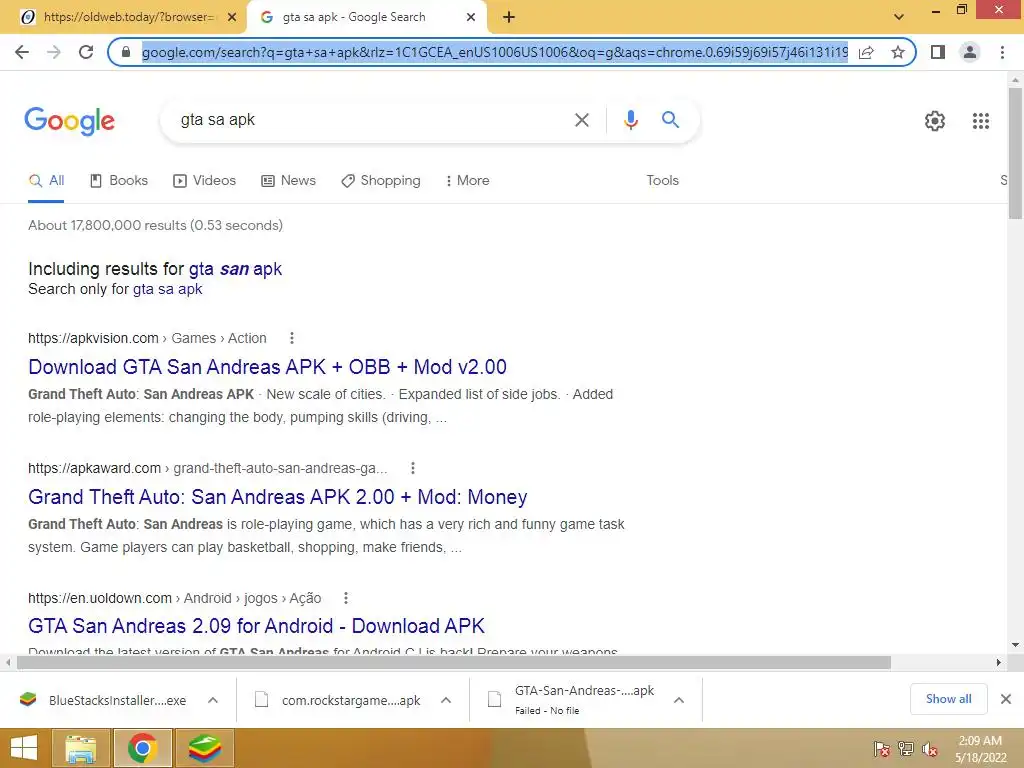Open Chrome's three-dot menu

tap(1002, 52)
